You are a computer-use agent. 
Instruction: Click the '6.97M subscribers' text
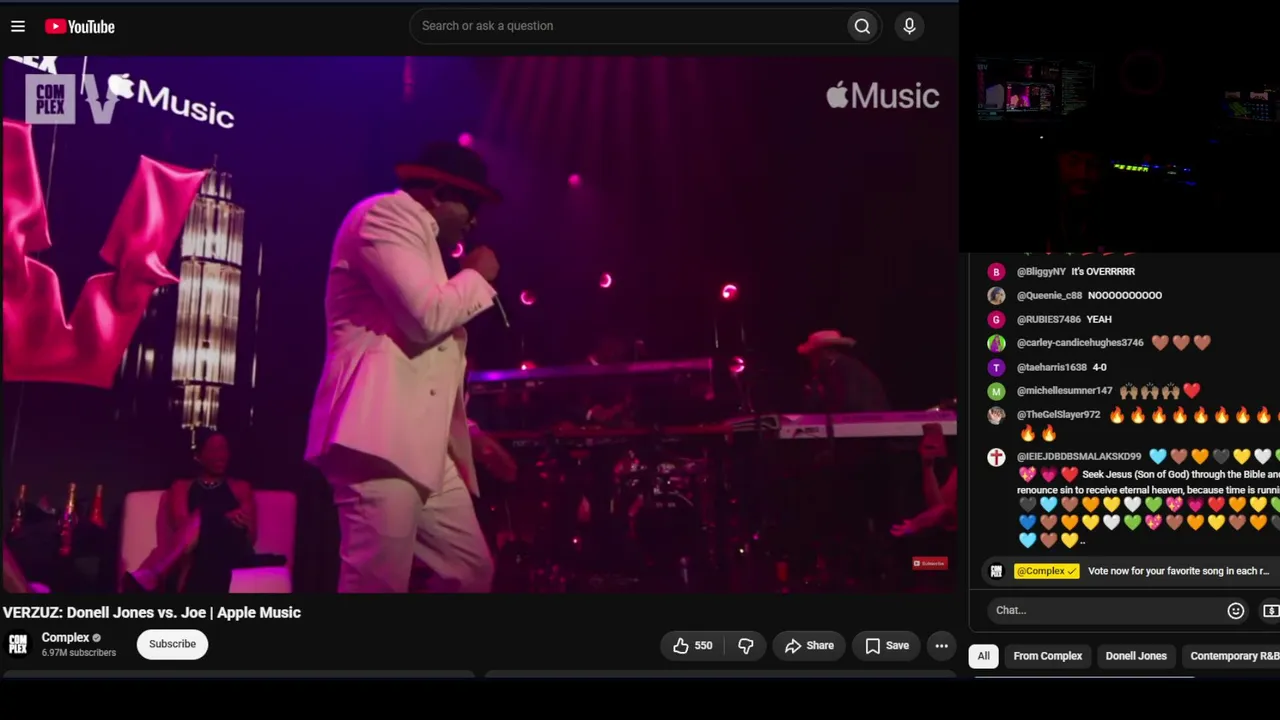coord(79,653)
